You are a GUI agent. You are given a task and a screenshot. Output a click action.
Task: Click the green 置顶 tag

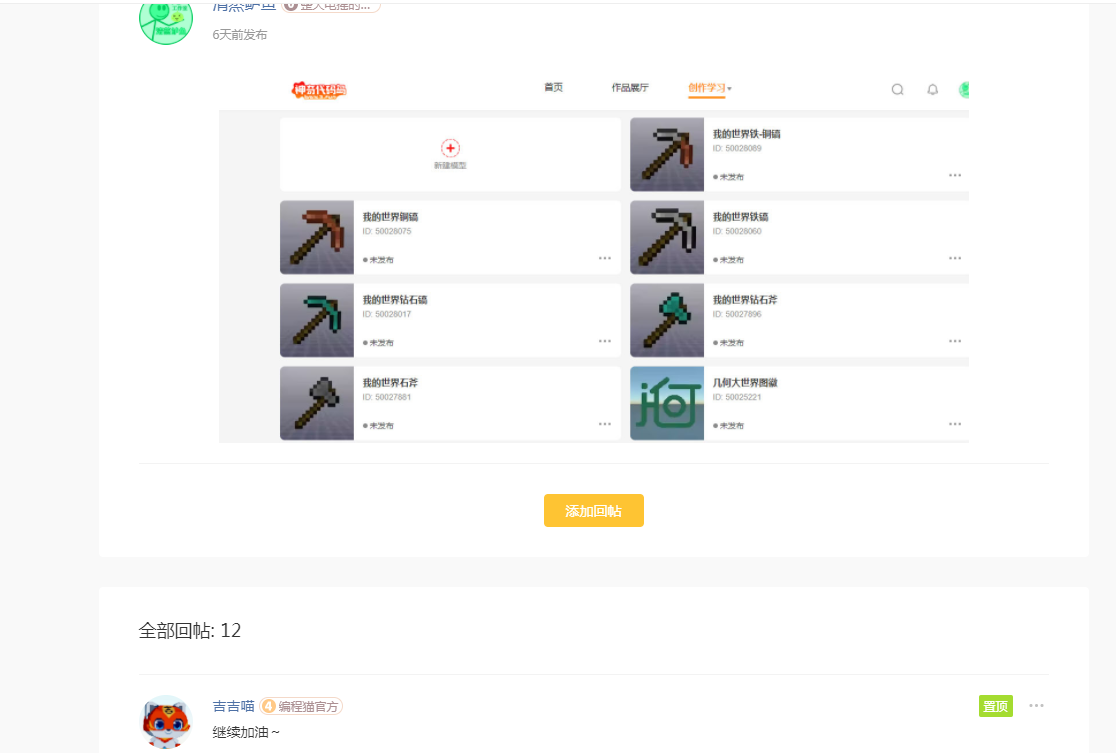point(996,706)
